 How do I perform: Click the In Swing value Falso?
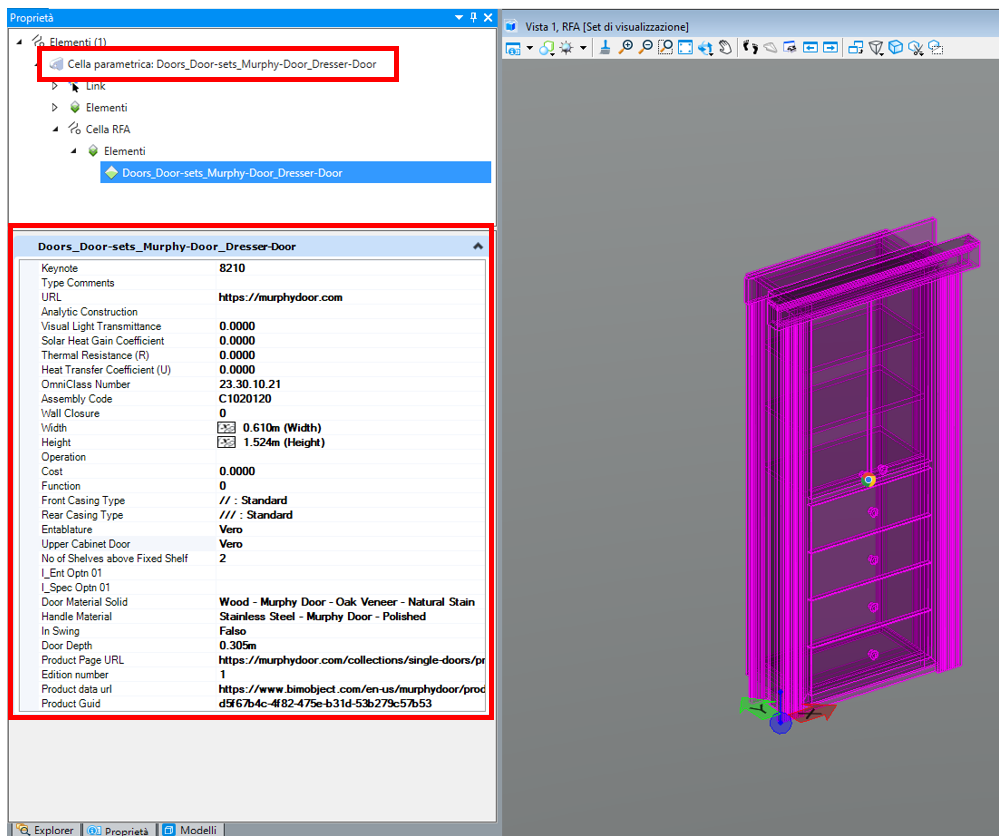pyautogui.click(x=233, y=631)
